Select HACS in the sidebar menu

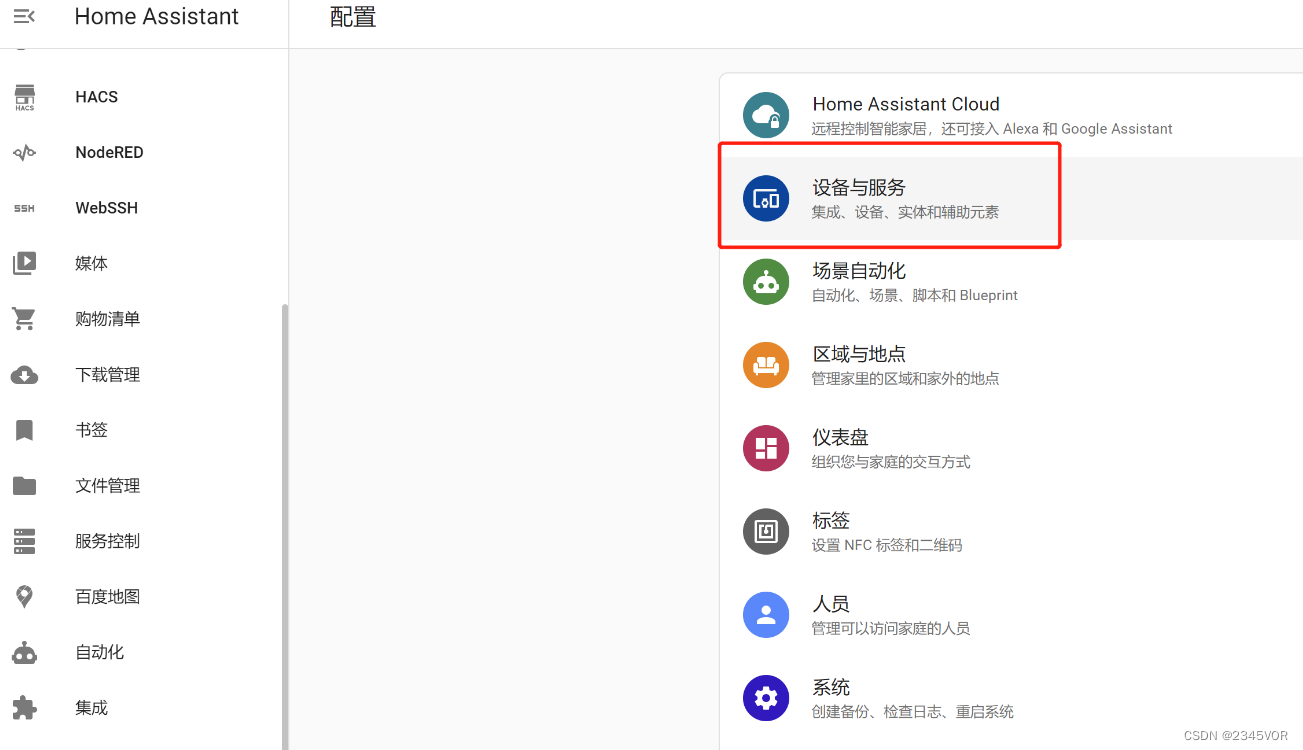pos(96,97)
